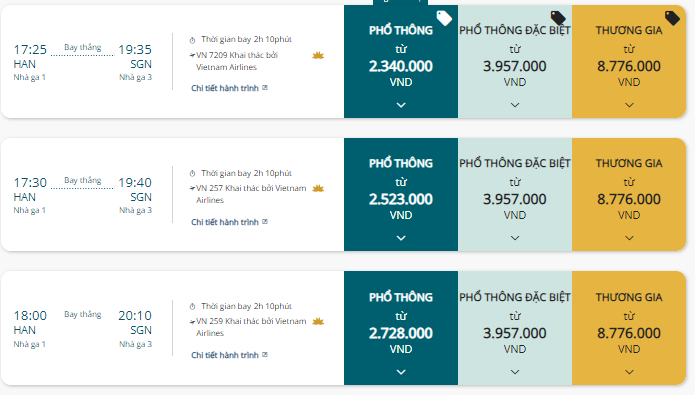Click the golden lotus icon for flight VN 259
The height and width of the screenshot is (395, 695).
tap(318, 321)
